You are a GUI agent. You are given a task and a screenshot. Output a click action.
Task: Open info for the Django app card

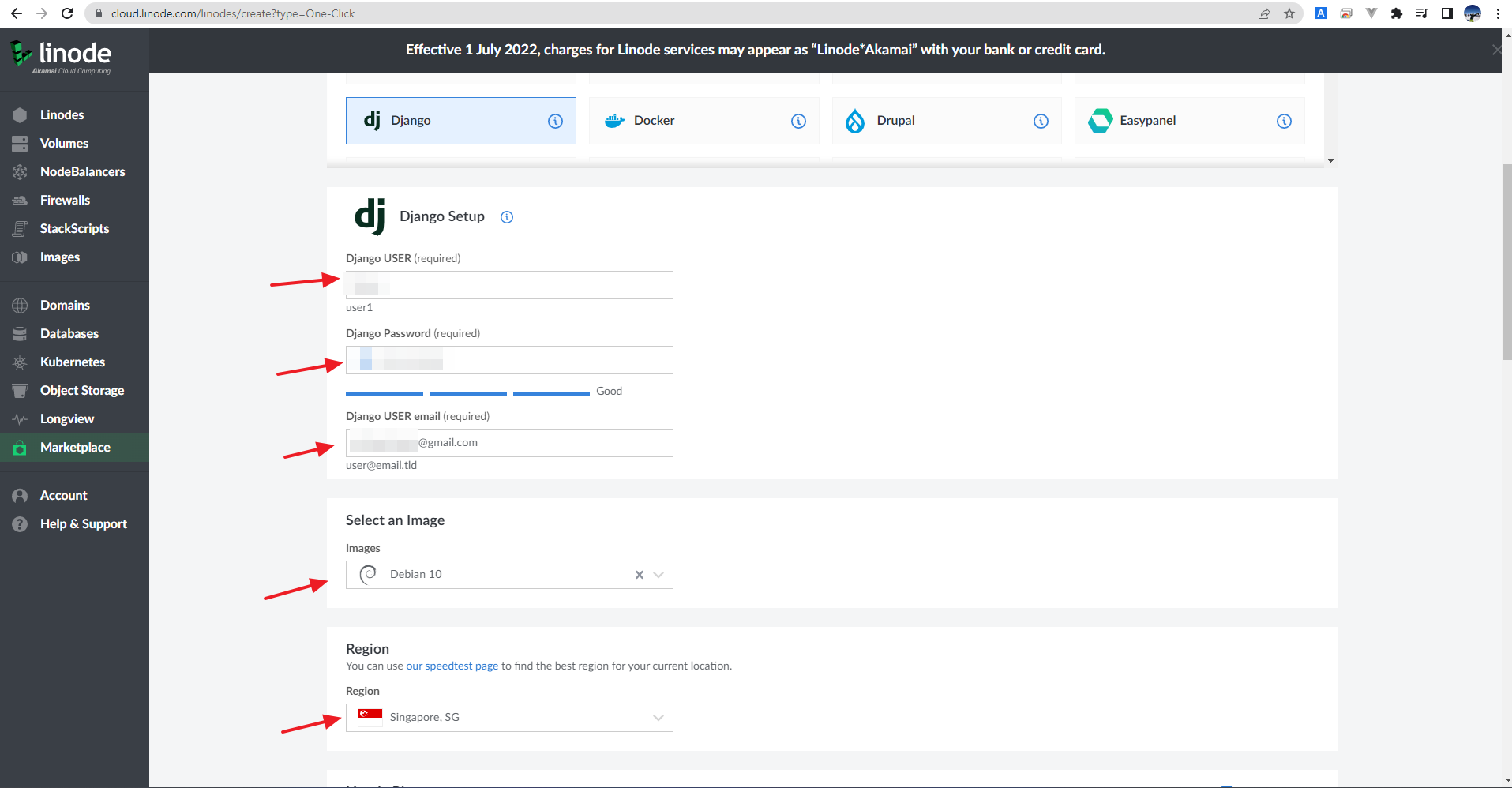coord(556,121)
